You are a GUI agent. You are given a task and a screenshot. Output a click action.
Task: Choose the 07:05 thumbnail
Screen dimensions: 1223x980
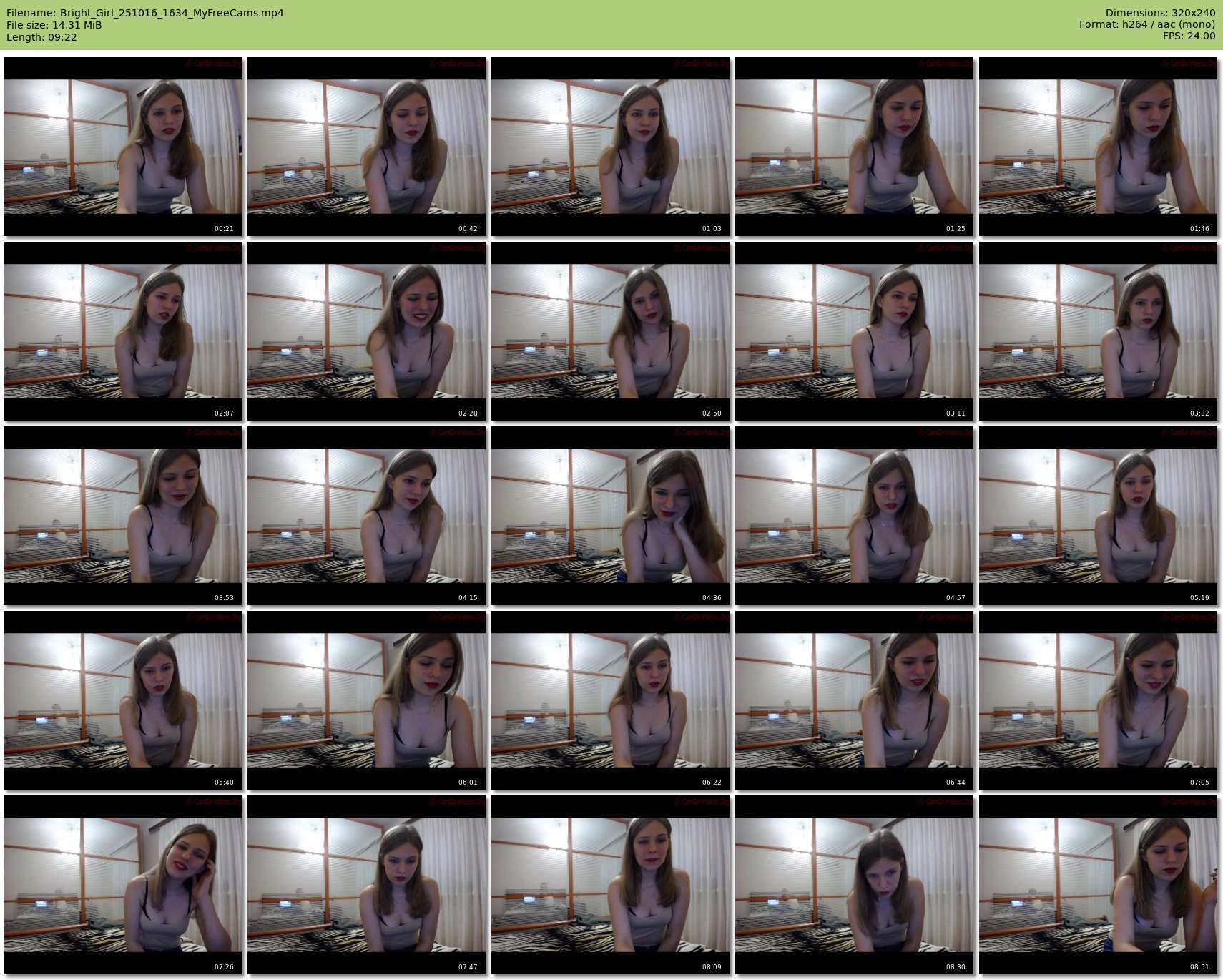click(1098, 700)
